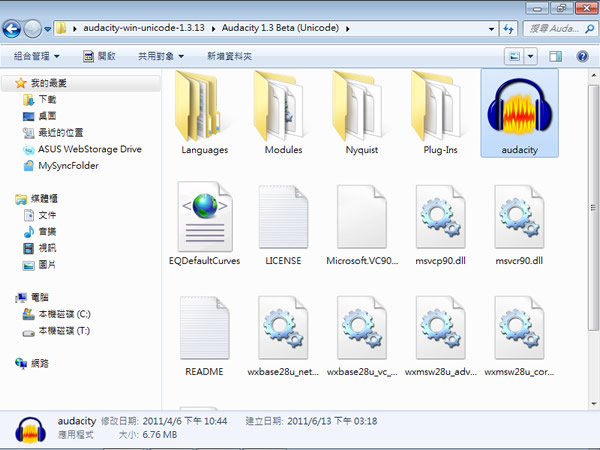Select the msvcp90.dll file
600x450 pixels.
pos(440,224)
